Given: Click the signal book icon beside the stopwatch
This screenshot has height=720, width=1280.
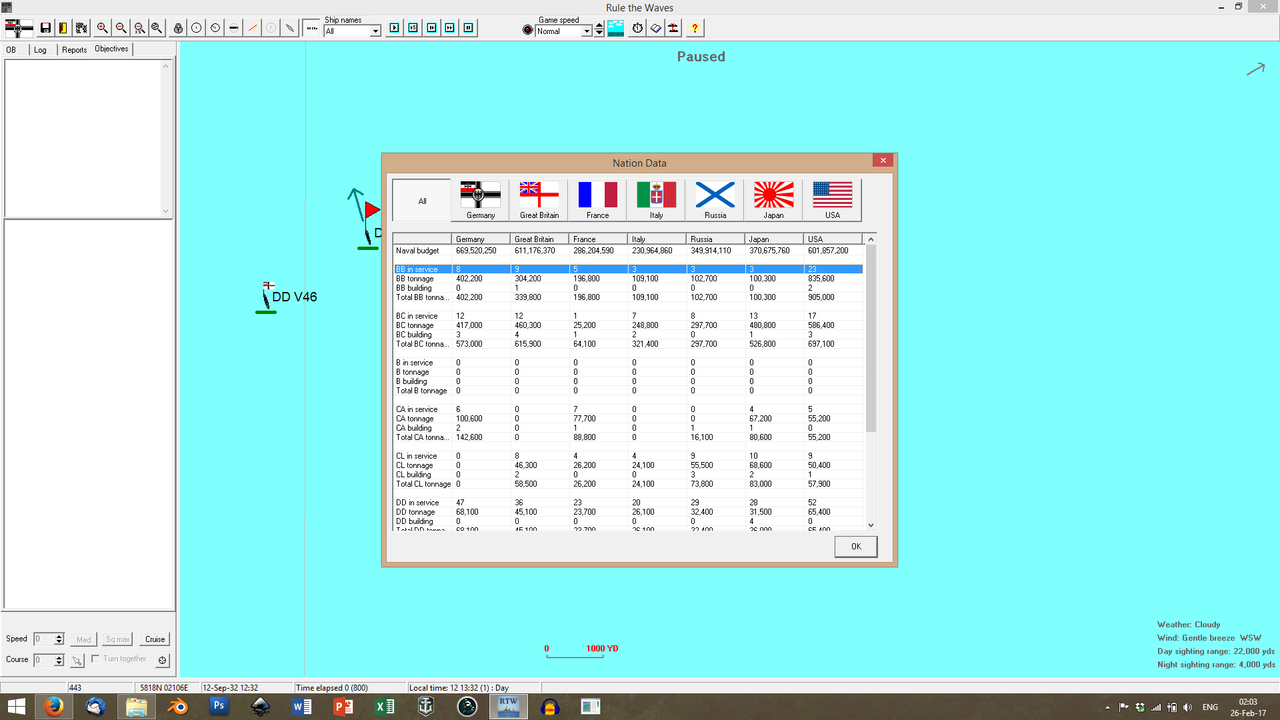Looking at the screenshot, I should [x=655, y=28].
